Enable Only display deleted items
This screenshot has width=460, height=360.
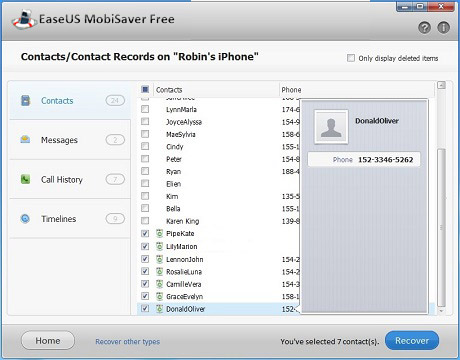coord(351,58)
